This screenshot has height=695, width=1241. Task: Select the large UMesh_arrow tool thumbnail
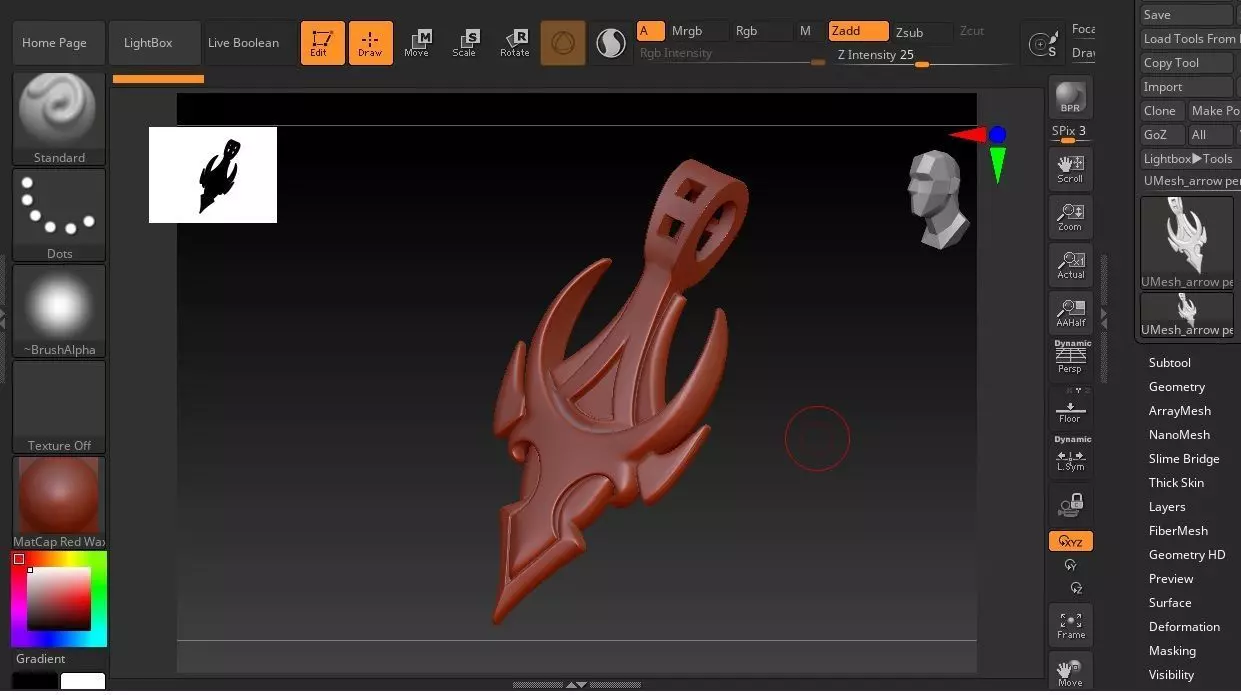point(1187,242)
